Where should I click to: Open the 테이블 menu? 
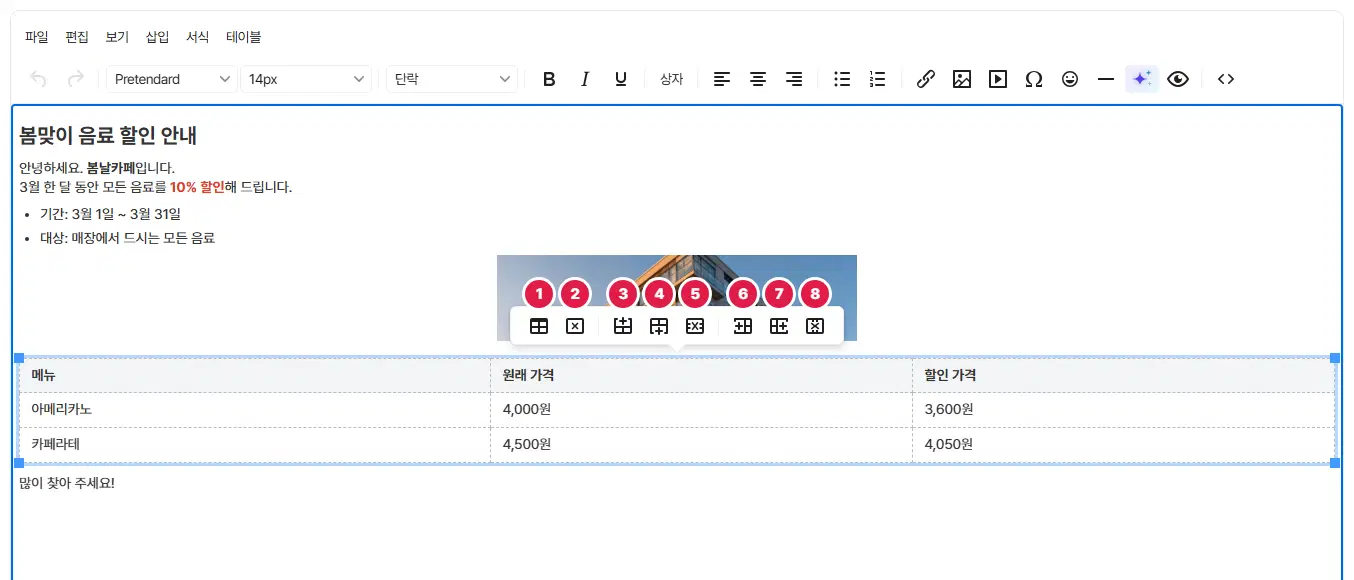[x=244, y=37]
